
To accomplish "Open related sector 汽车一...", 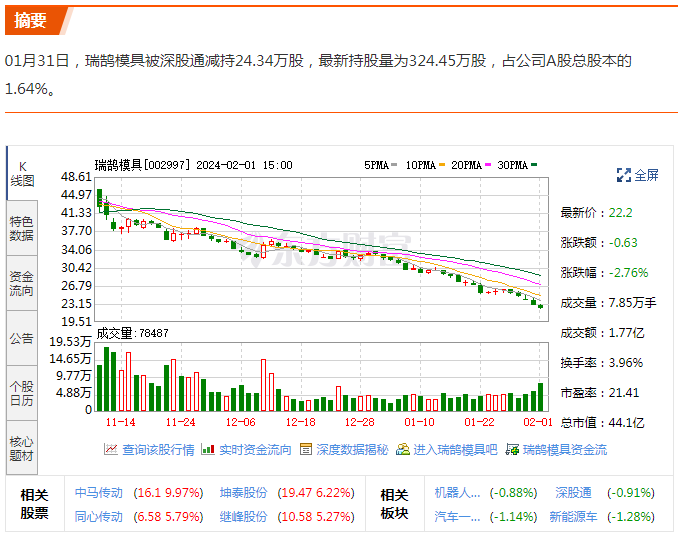I will (457, 516).
